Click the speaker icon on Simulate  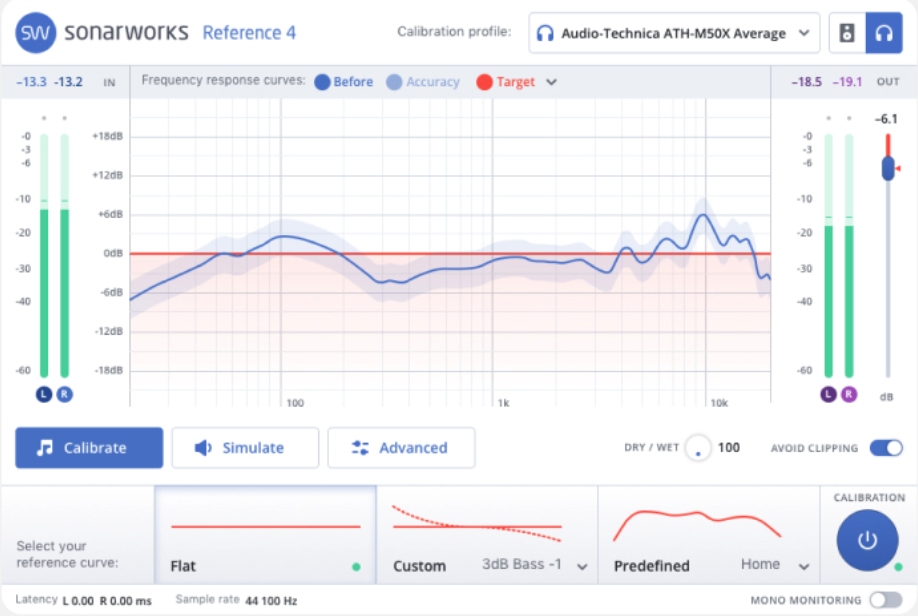point(203,448)
